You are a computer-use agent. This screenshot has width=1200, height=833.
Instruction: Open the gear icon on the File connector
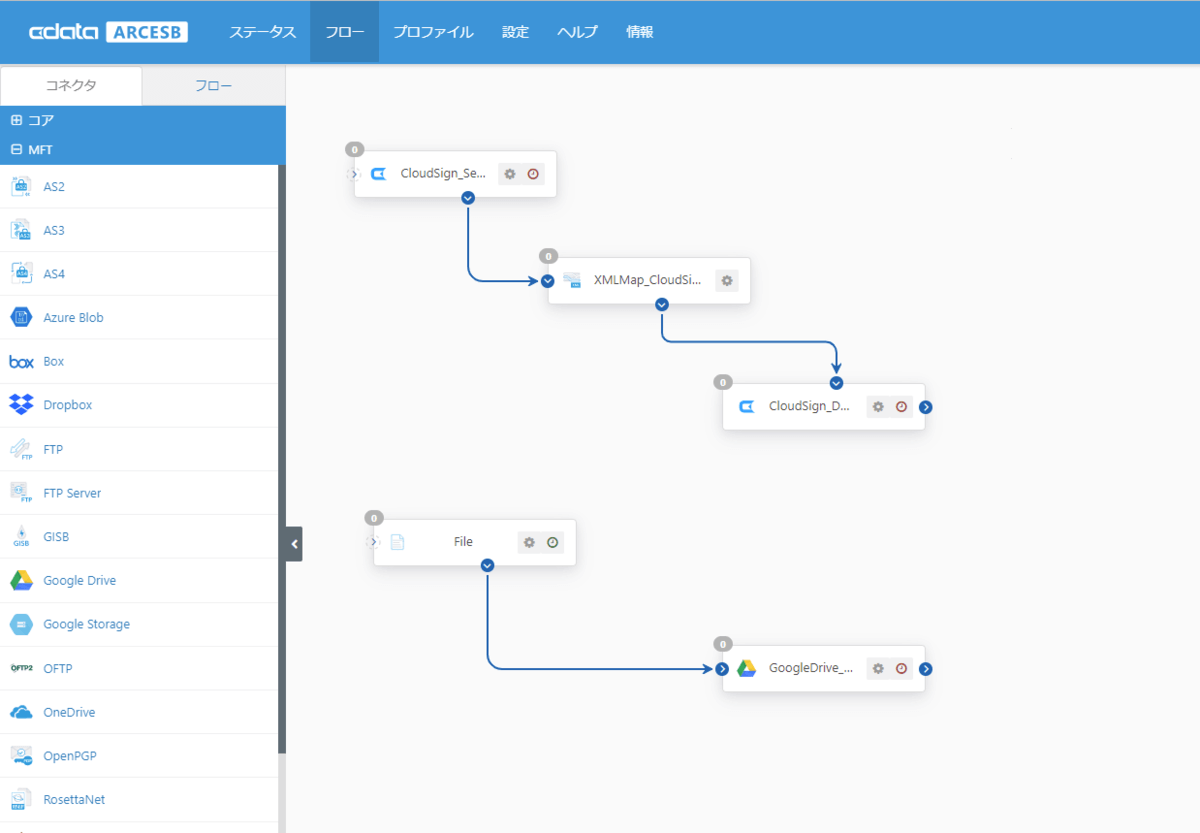528,542
